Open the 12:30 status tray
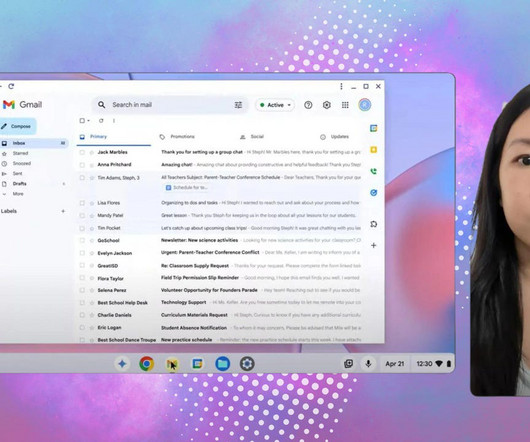This screenshot has width=530, height=442. (x=434, y=364)
